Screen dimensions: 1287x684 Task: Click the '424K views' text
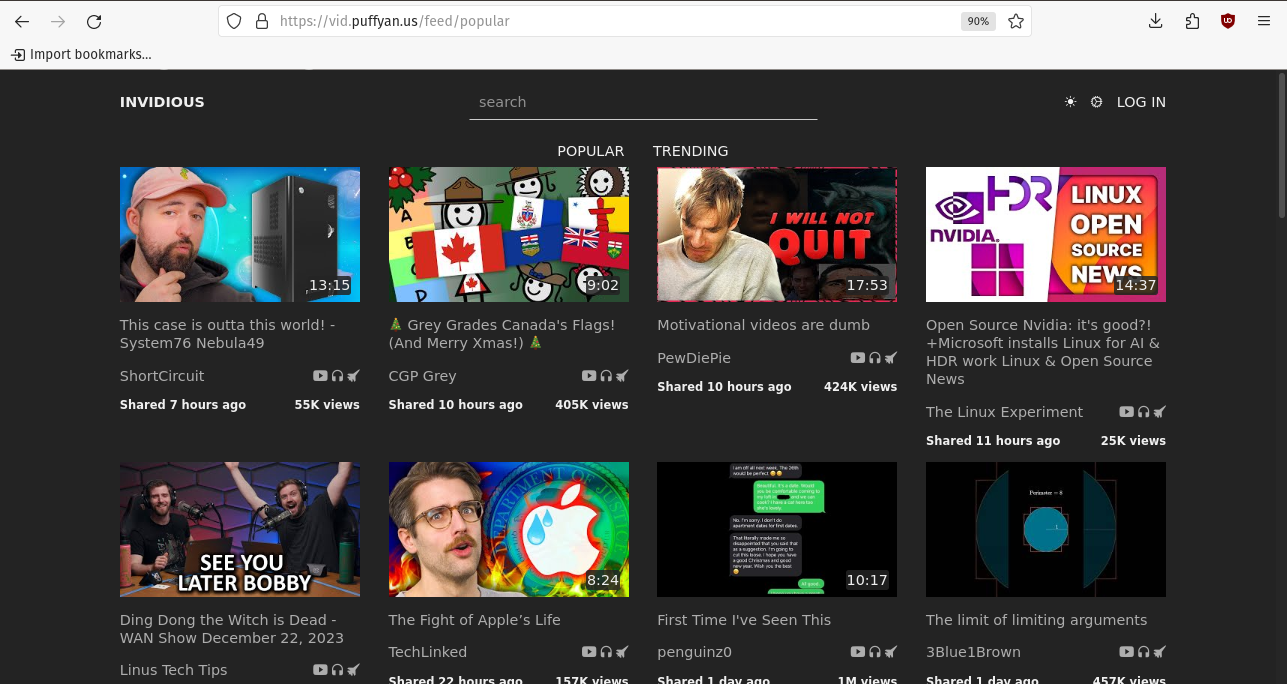click(860, 387)
